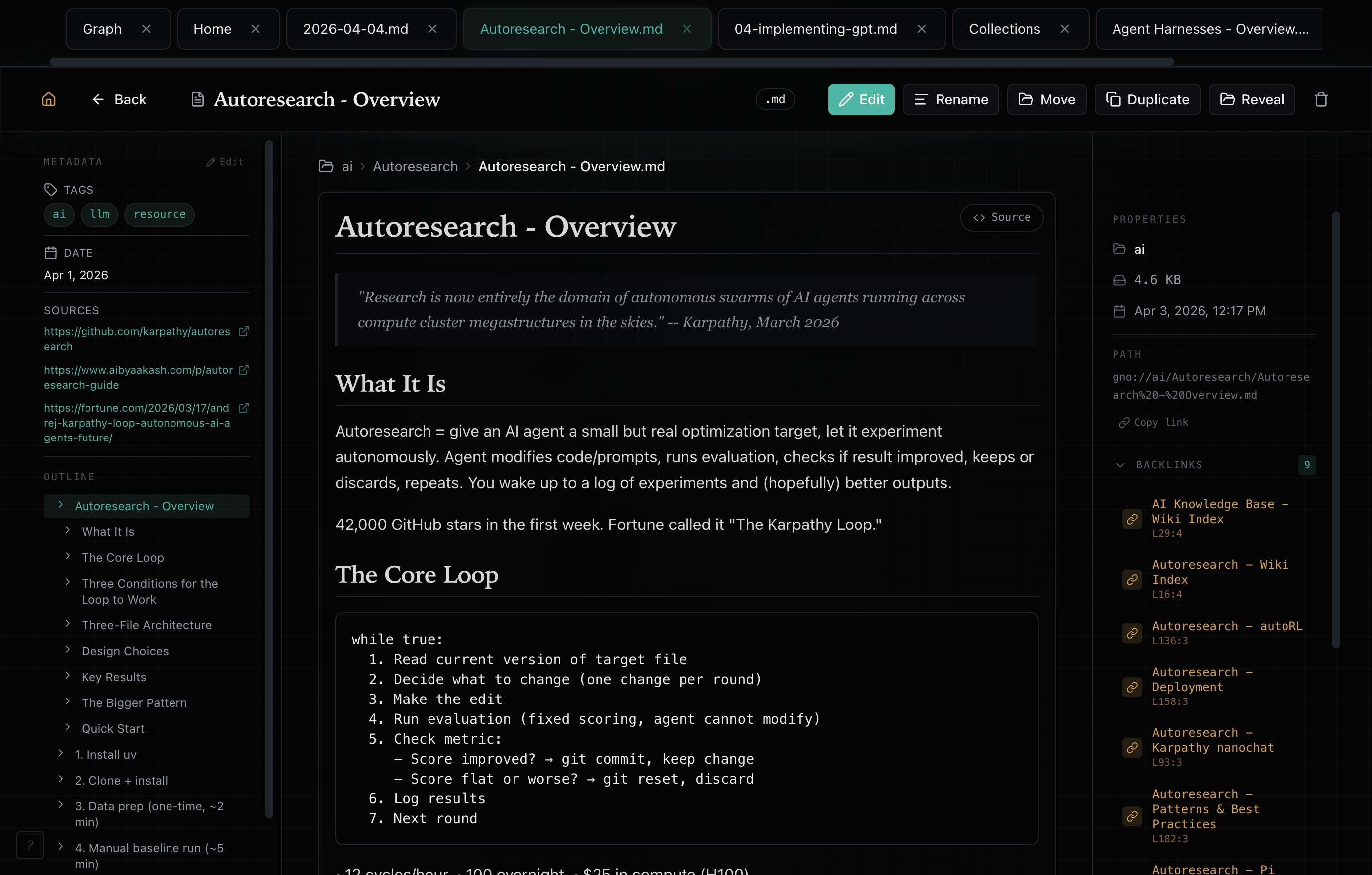
Task: Expand Design Choices outline chevron
Action: tap(67, 649)
